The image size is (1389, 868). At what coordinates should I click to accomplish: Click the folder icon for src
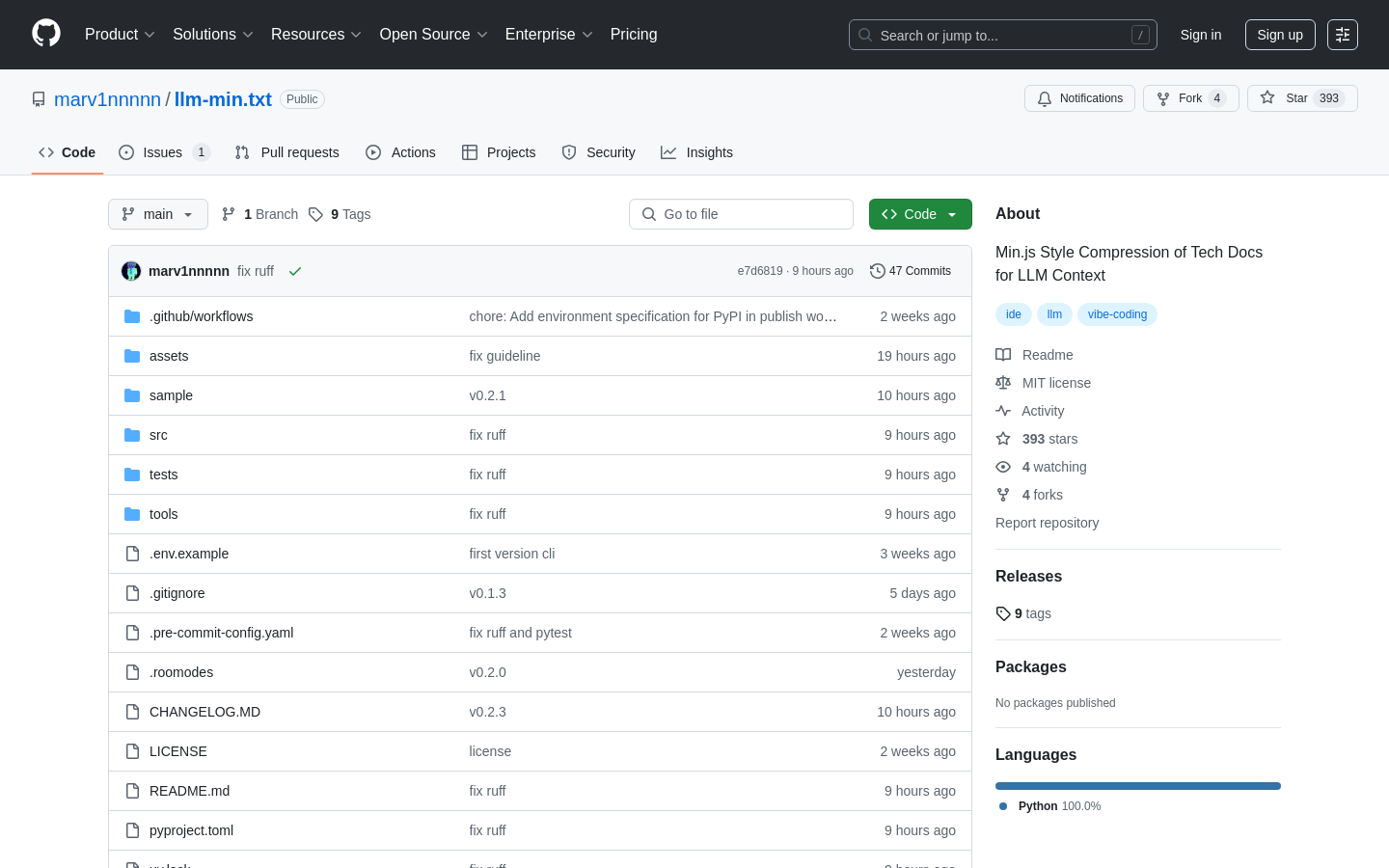tap(132, 435)
